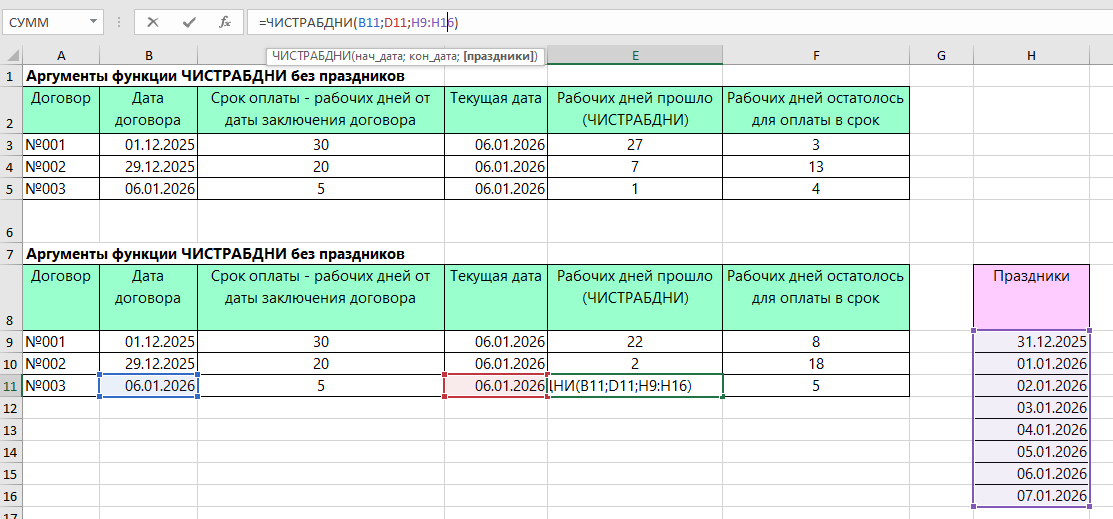
Task: Select column A header
Action: pyautogui.click(x=61, y=56)
